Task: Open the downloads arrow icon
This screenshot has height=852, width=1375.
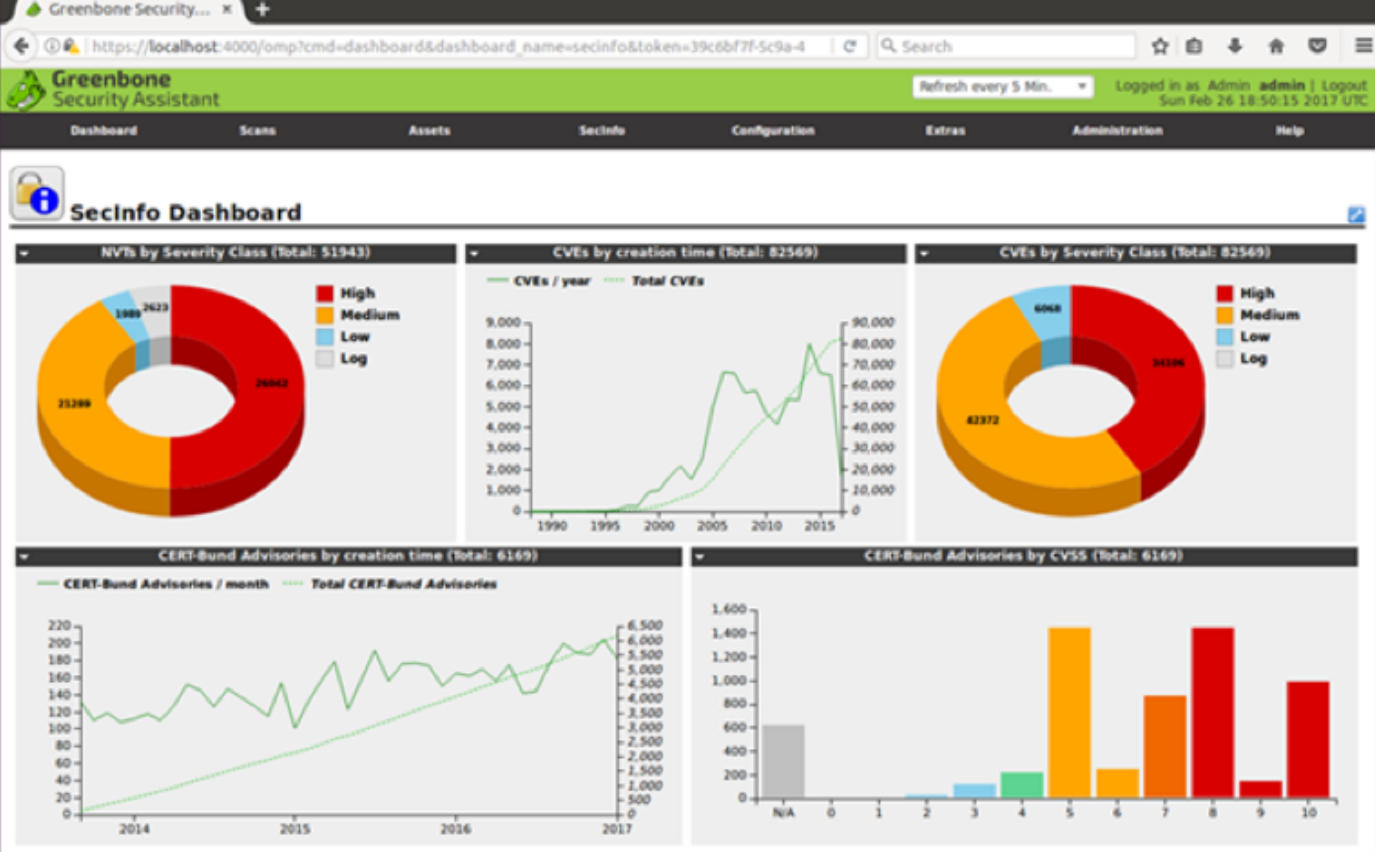Action: pyautogui.click(x=1235, y=46)
